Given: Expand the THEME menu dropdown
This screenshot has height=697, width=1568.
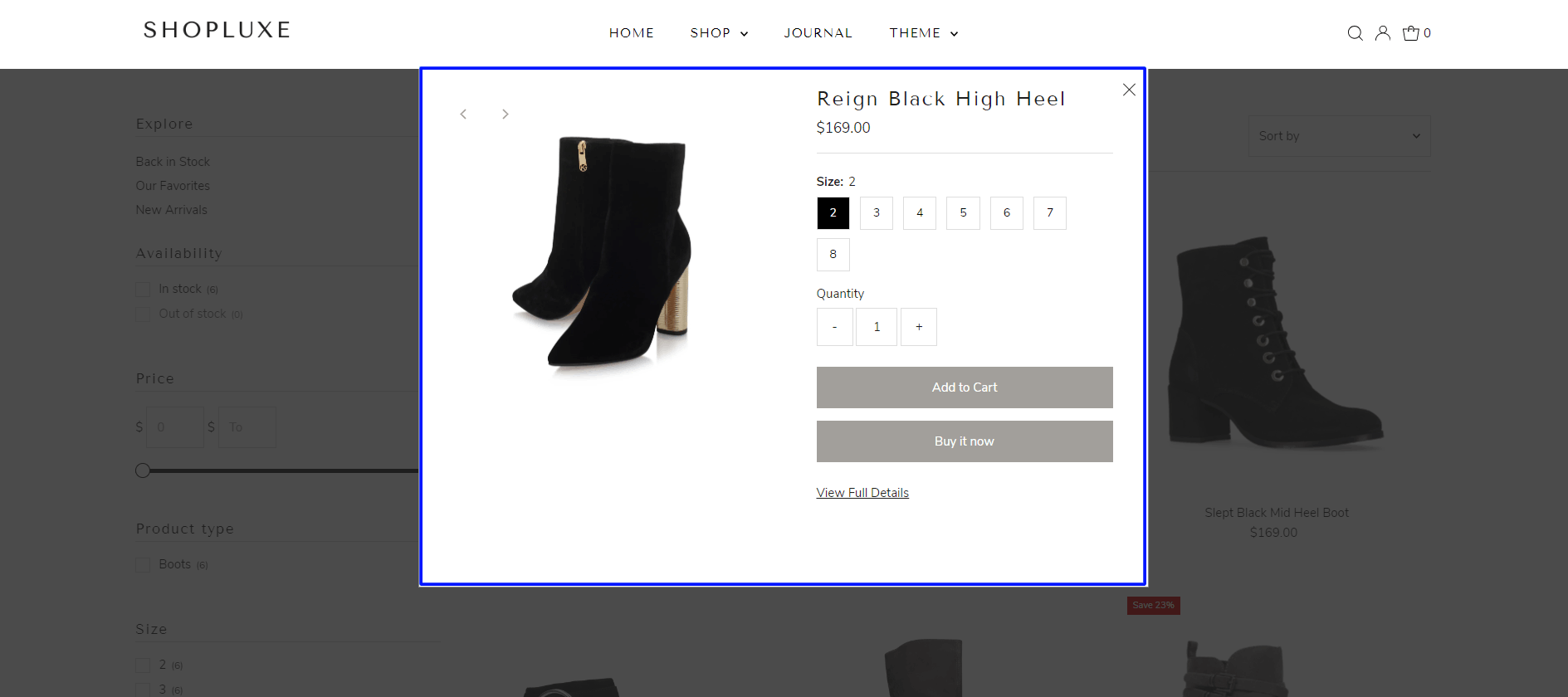Looking at the screenshot, I should click(924, 33).
